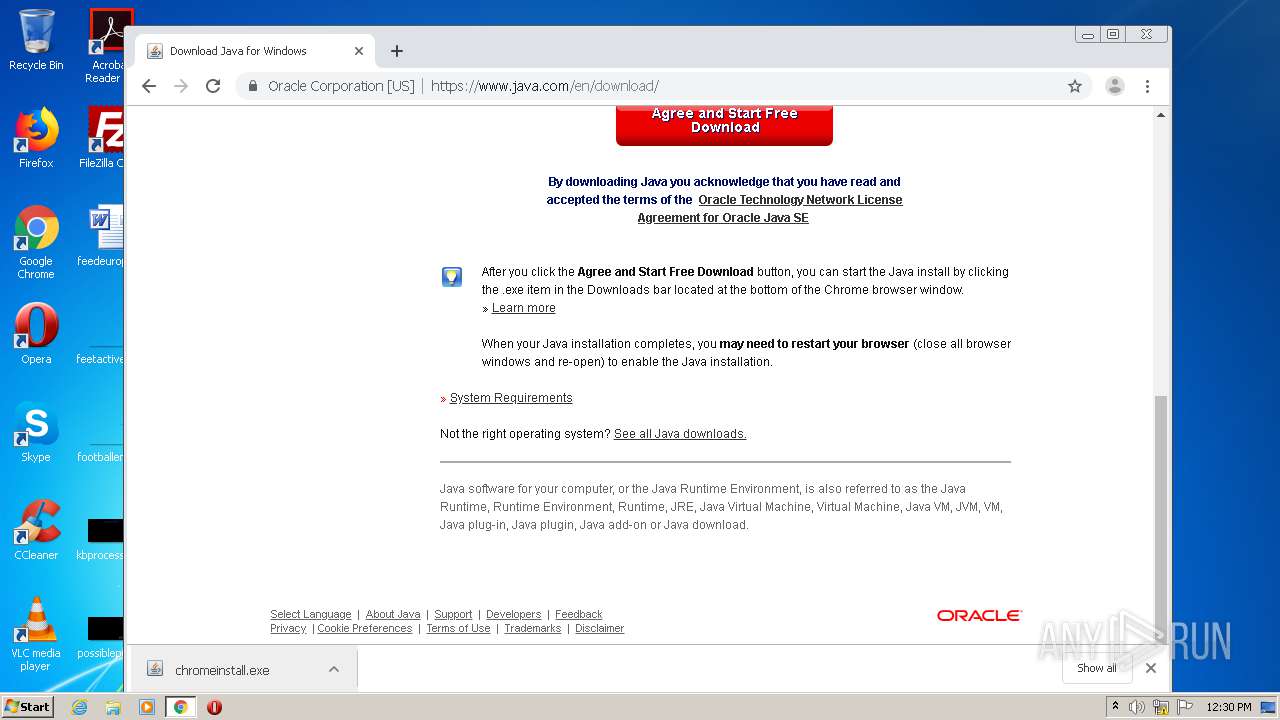
Task: Open Terms of Use footer link
Action: pyautogui.click(x=458, y=628)
